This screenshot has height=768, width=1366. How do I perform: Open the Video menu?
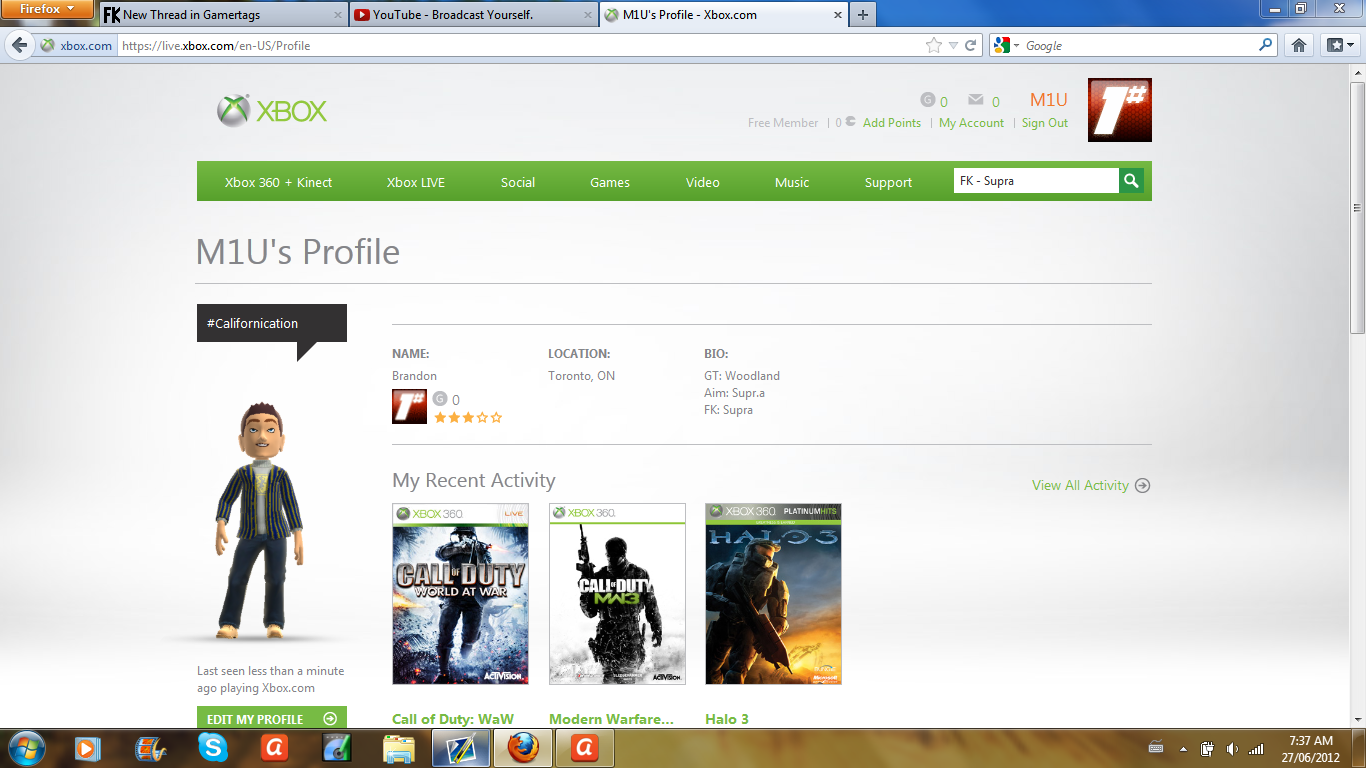click(703, 182)
